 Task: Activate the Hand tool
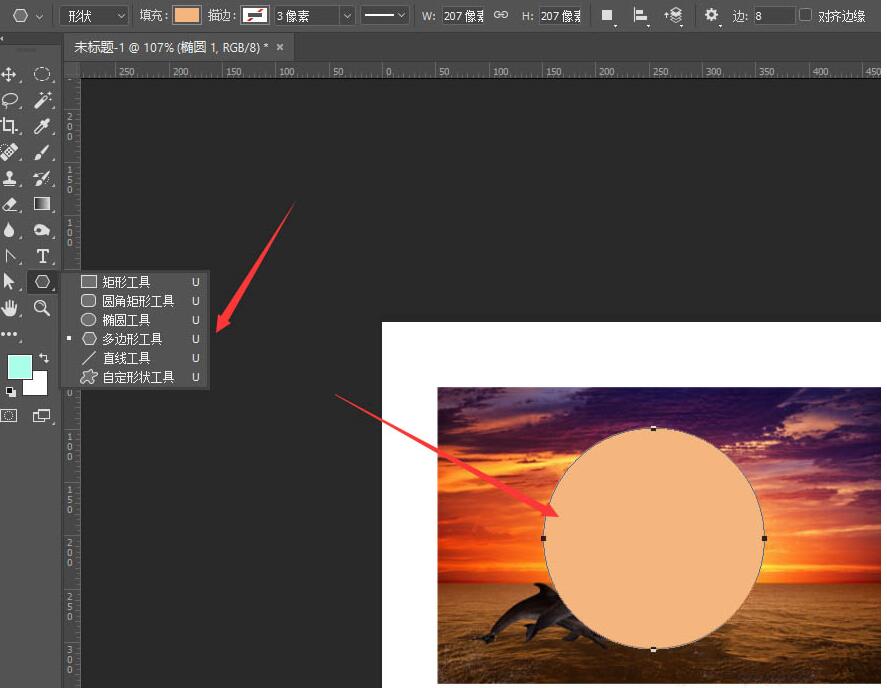click(x=10, y=308)
